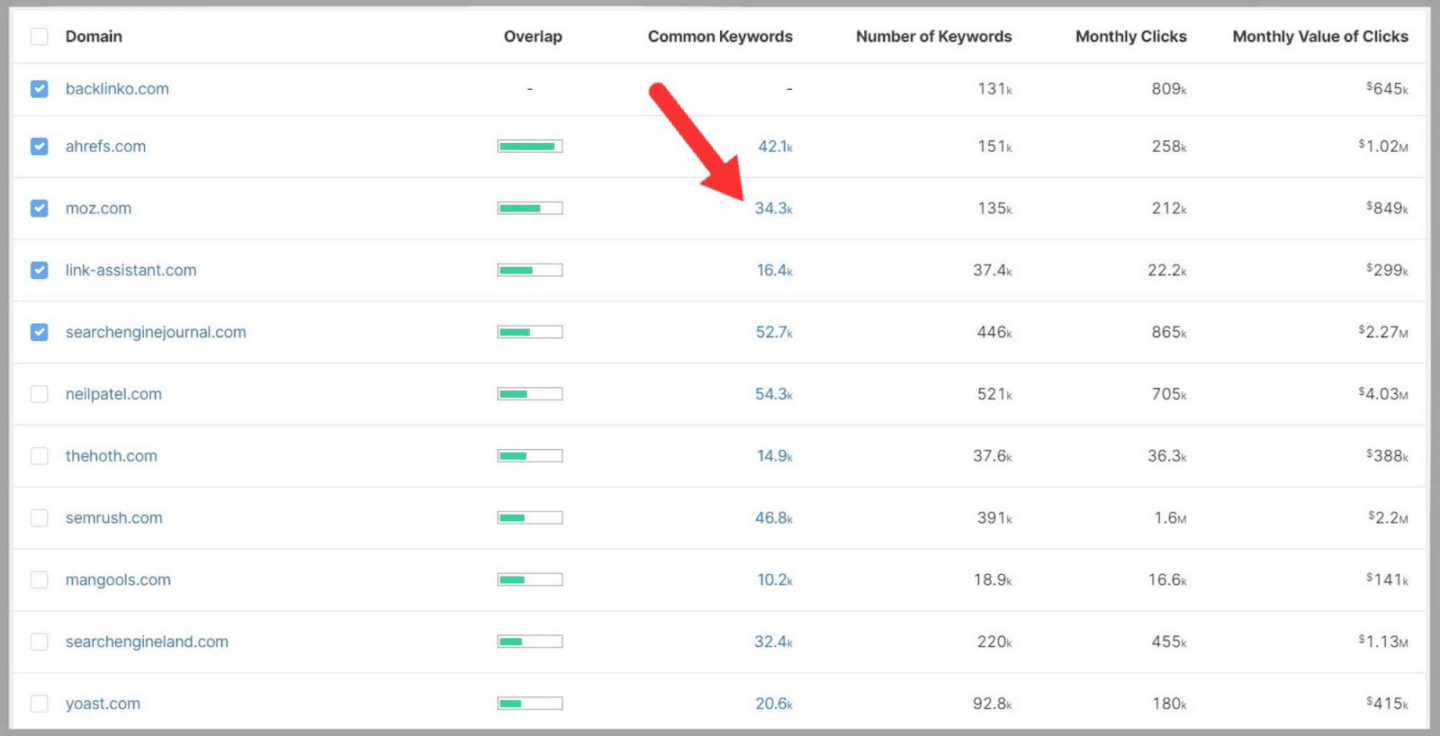
Task: View moz.com 34.3k common keywords
Action: [773, 209]
